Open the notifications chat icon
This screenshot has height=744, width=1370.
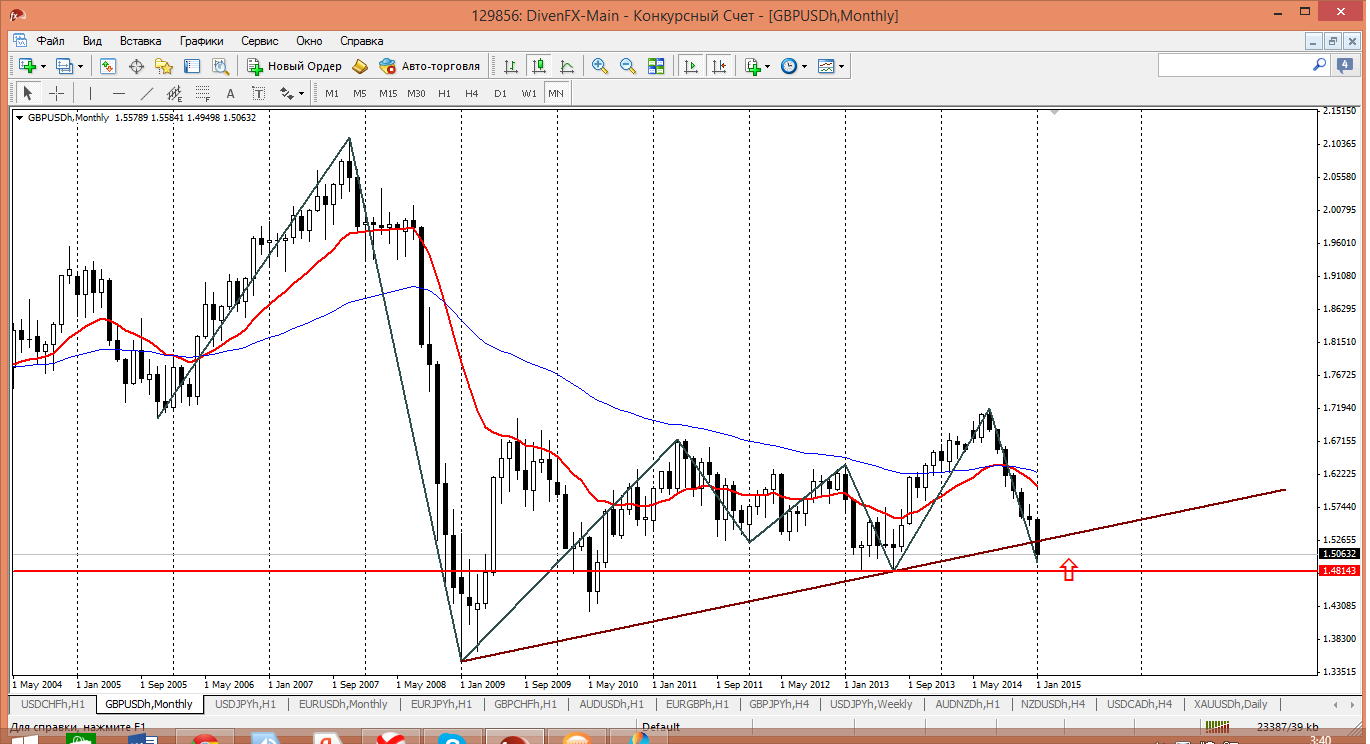coord(1345,65)
